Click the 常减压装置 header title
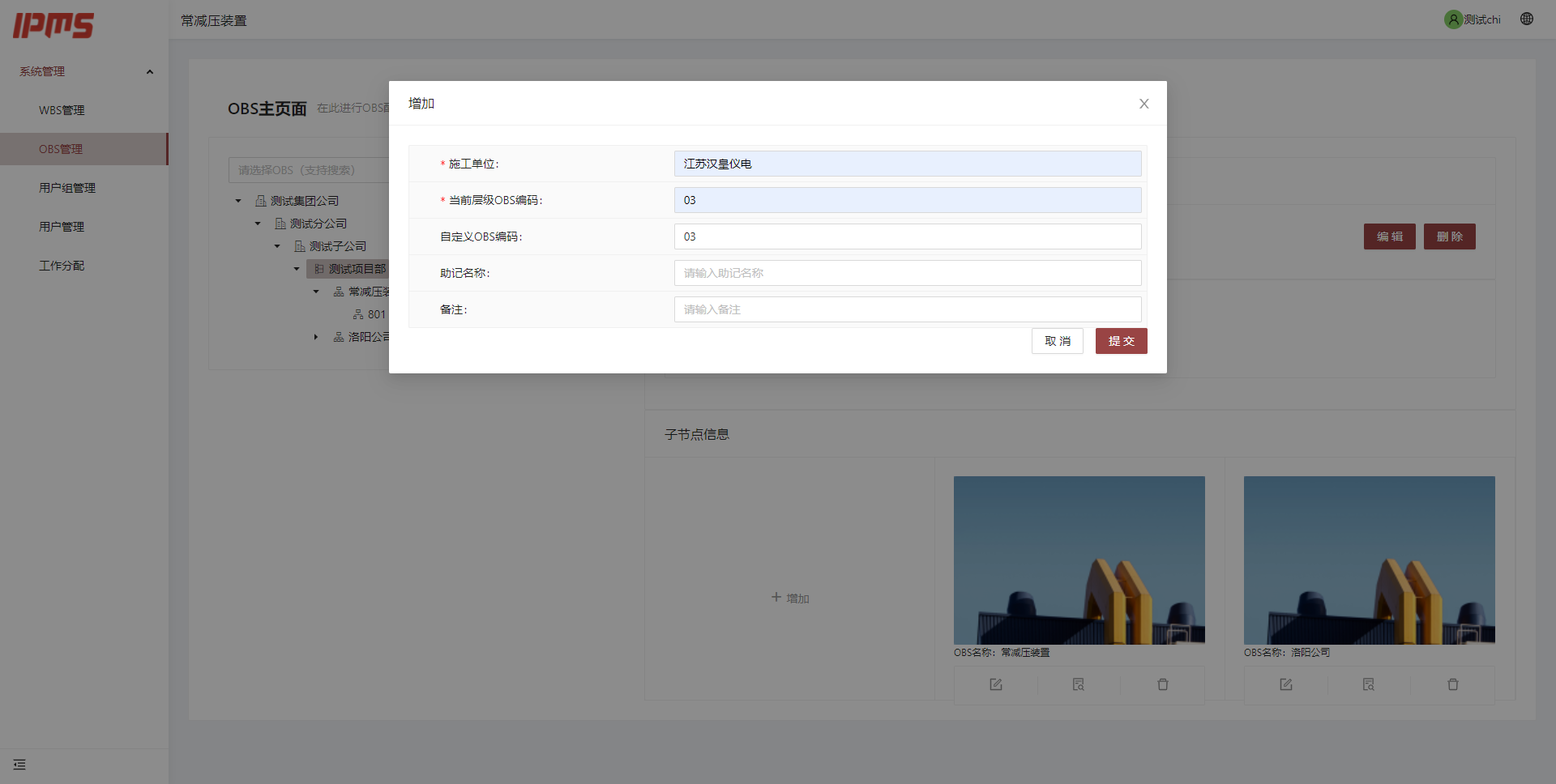 tap(214, 20)
